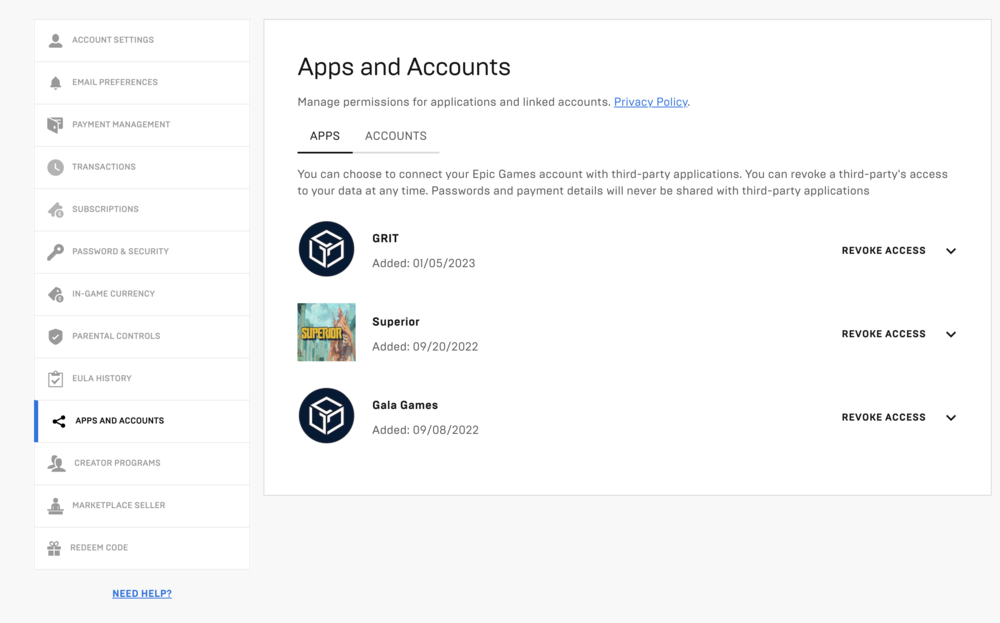The width and height of the screenshot is (1000, 623).
Task: Click the 'Added: 01/05/2023' date
Action: pos(423,263)
